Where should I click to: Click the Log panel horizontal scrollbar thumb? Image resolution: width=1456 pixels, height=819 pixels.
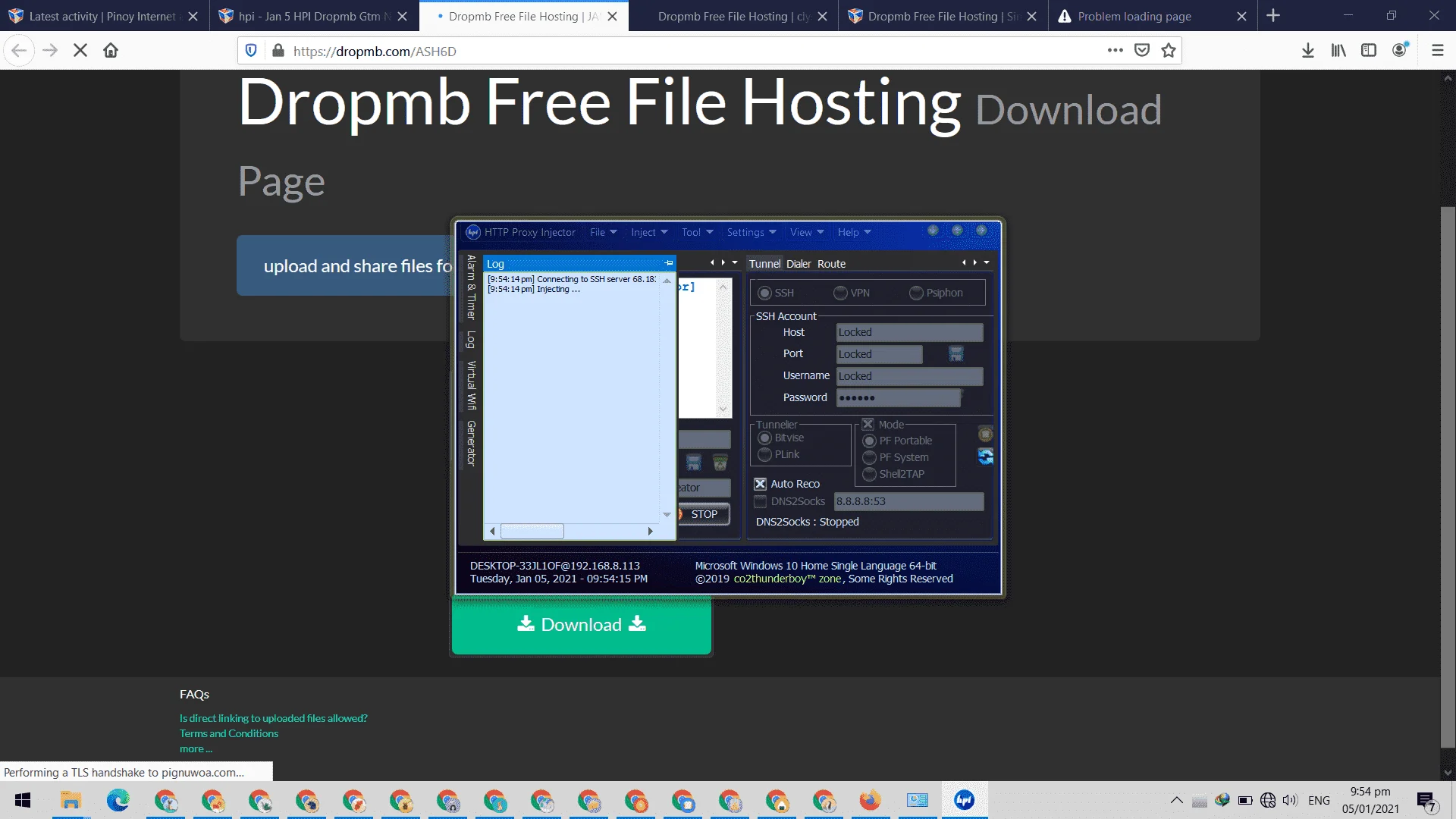click(x=532, y=531)
